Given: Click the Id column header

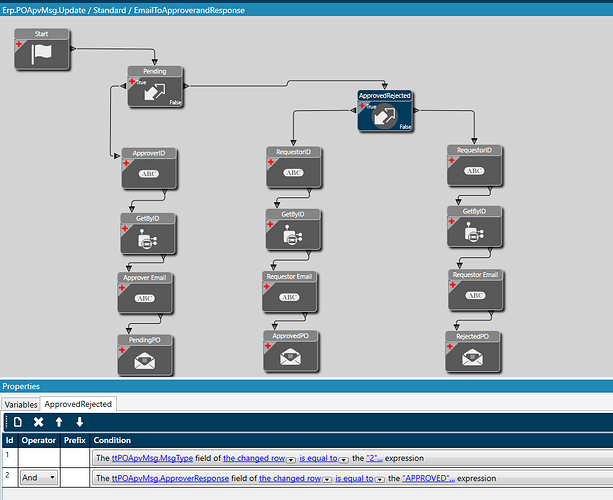Looking at the screenshot, I should tap(9, 440).
